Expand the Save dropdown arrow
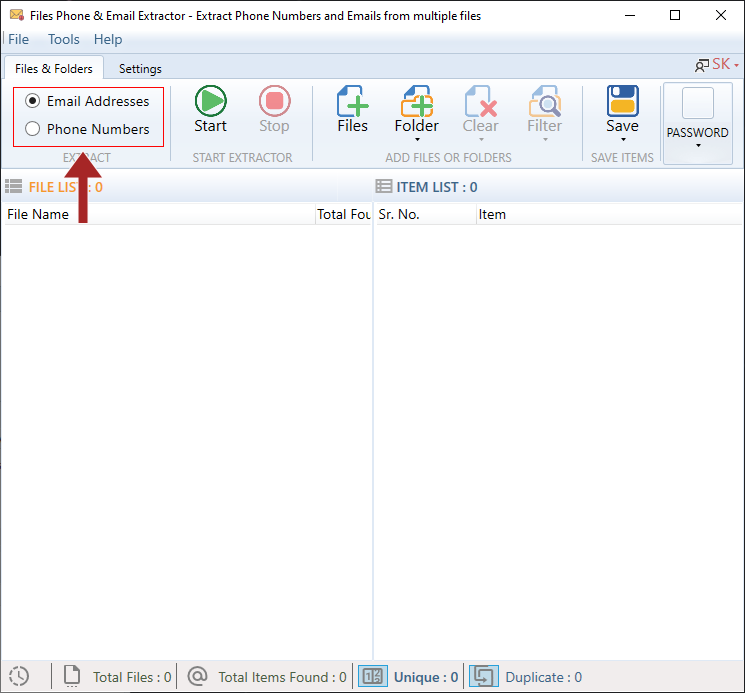The width and height of the screenshot is (745, 693). click(623, 140)
